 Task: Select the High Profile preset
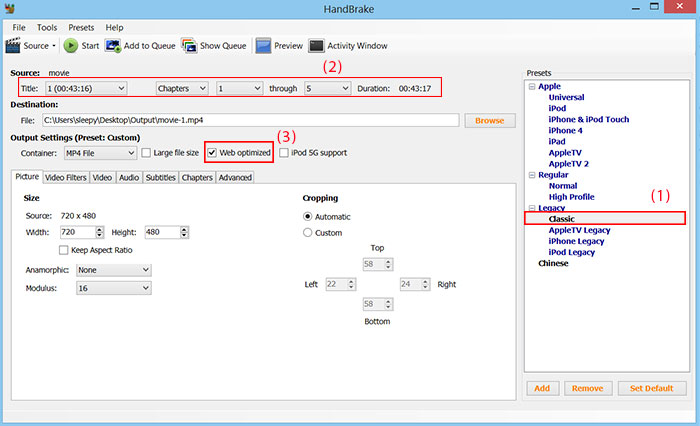click(x=571, y=197)
